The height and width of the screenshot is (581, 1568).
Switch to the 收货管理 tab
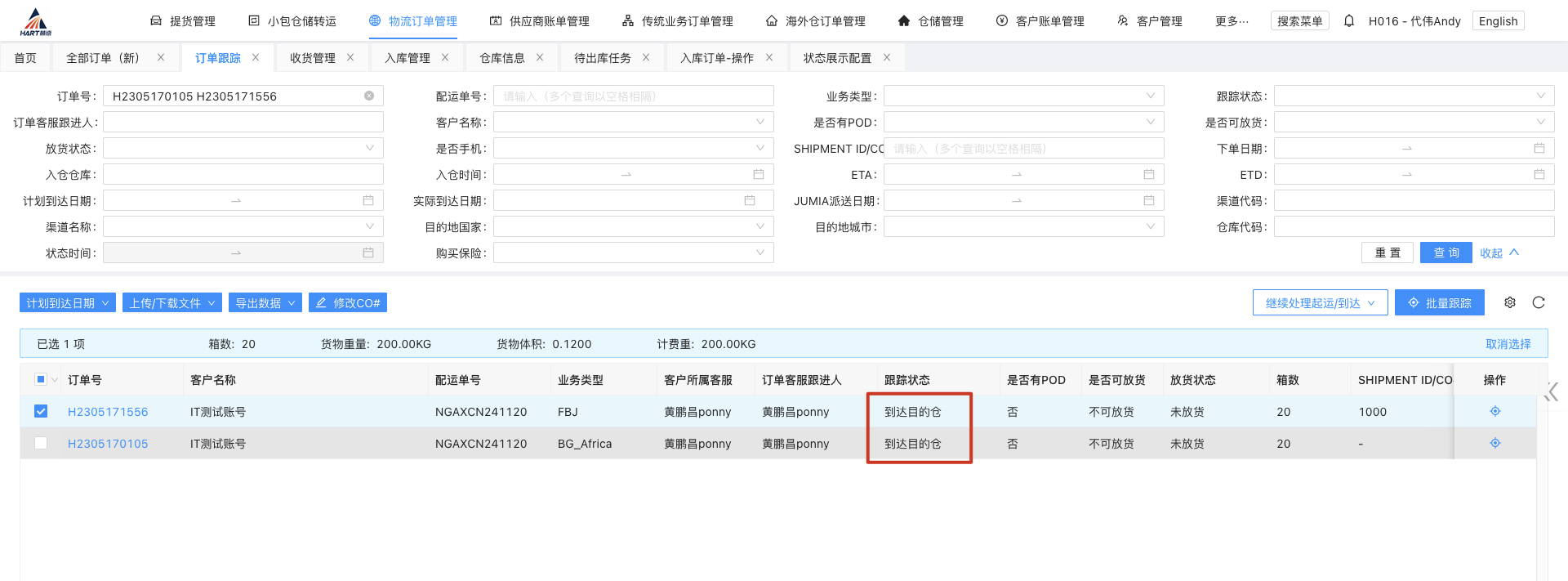(x=312, y=58)
